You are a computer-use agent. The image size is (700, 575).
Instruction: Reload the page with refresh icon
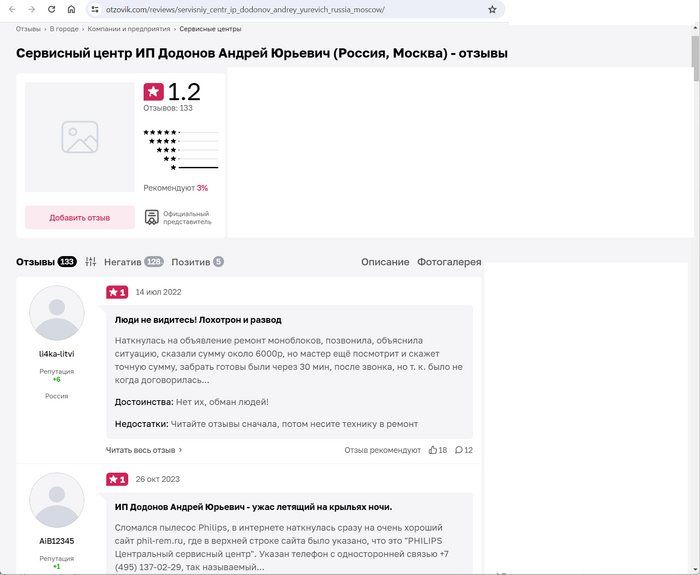[x=51, y=9]
